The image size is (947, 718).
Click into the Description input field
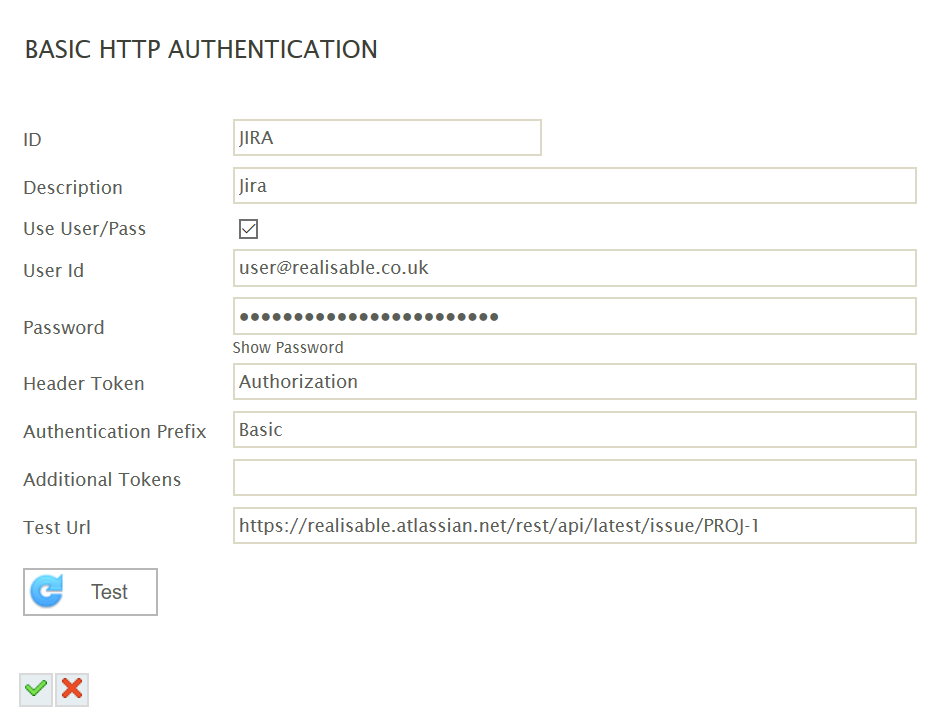pyautogui.click(x=574, y=186)
